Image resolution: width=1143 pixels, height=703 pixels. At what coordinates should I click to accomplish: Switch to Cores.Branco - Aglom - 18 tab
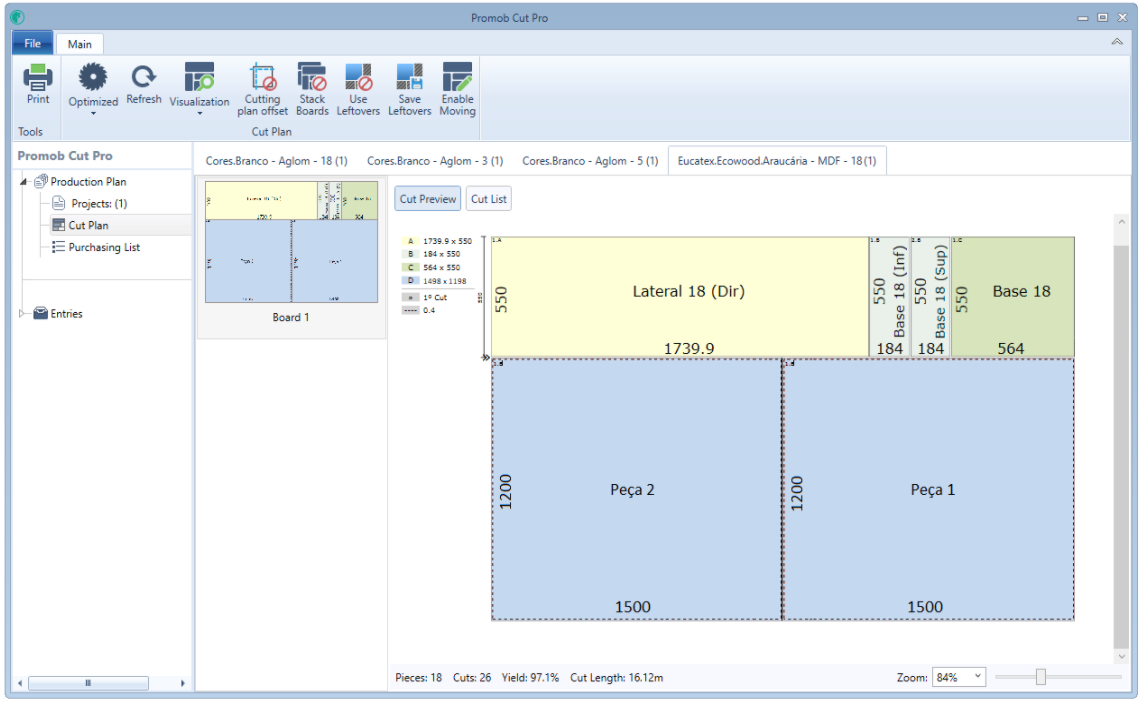tap(276, 160)
